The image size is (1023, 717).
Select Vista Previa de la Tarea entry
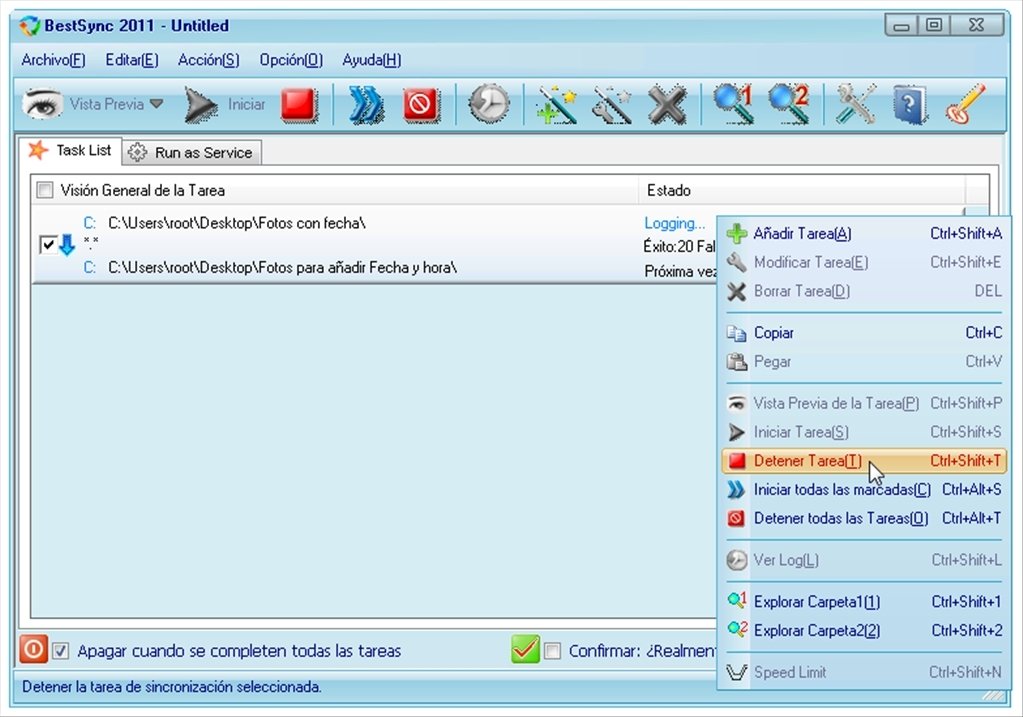(864, 403)
